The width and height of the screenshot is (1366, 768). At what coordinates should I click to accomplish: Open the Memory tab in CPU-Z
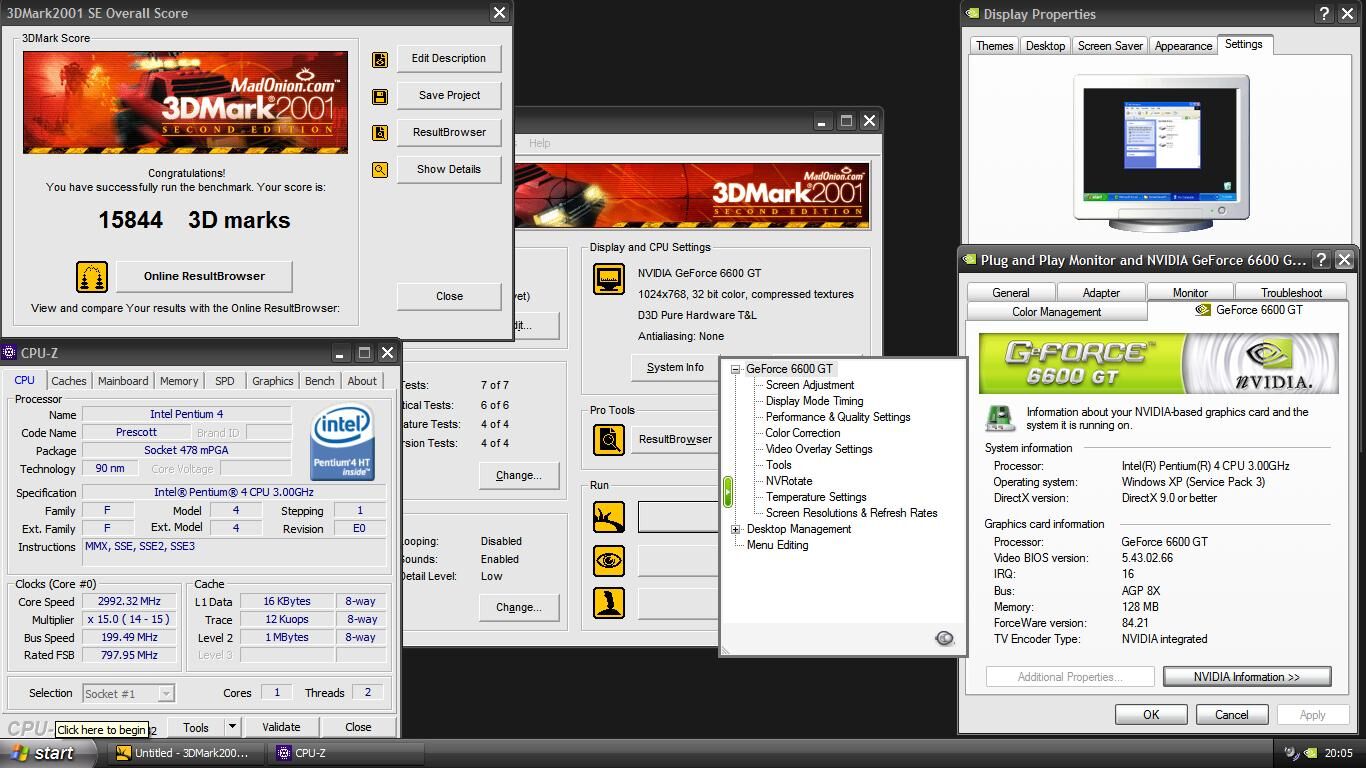[x=179, y=381]
